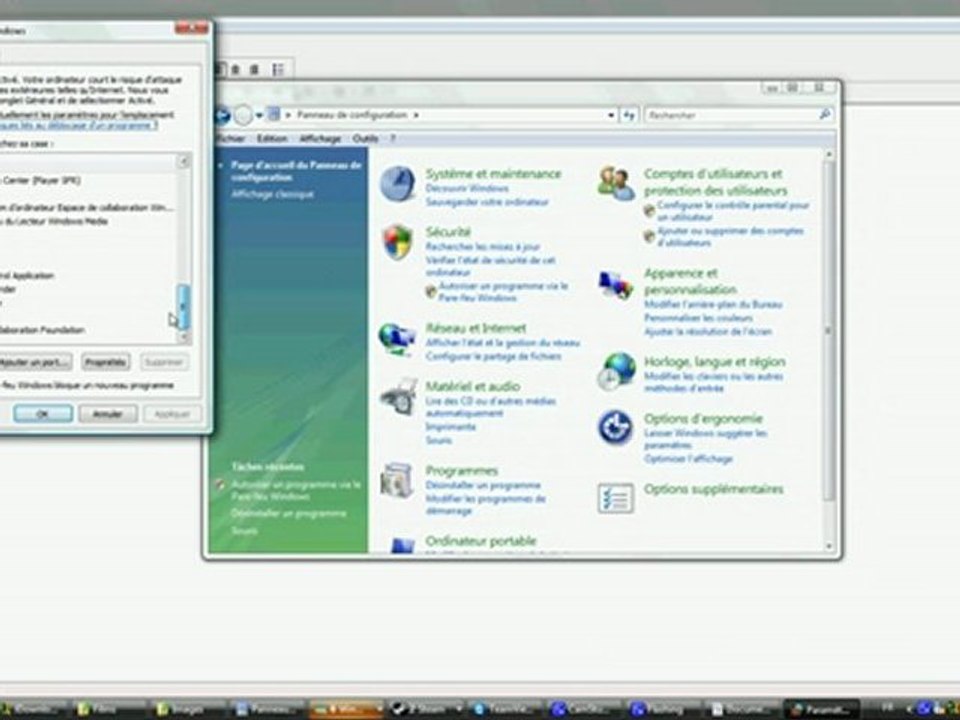The height and width of the screenshot is (720, 960).
Task: Click the Programmes box icon
Action: coord(397,480)
